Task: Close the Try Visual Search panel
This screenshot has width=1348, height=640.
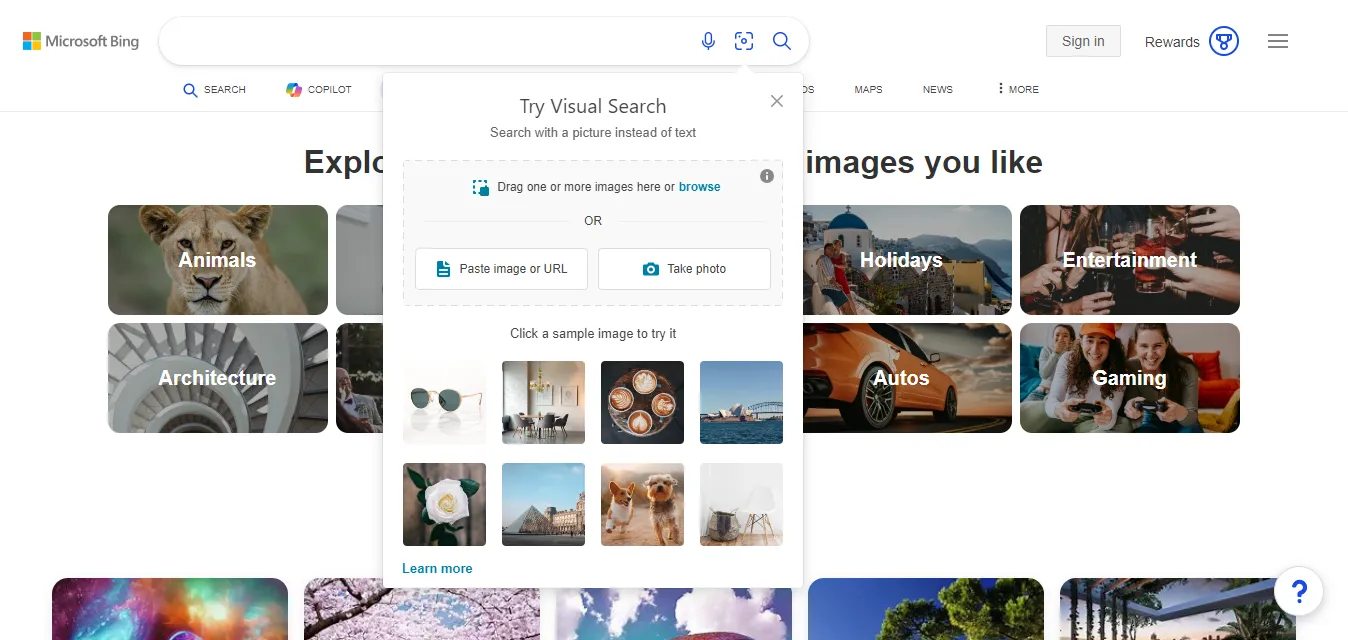Action: pyautogui.click(x=776, y=101)
